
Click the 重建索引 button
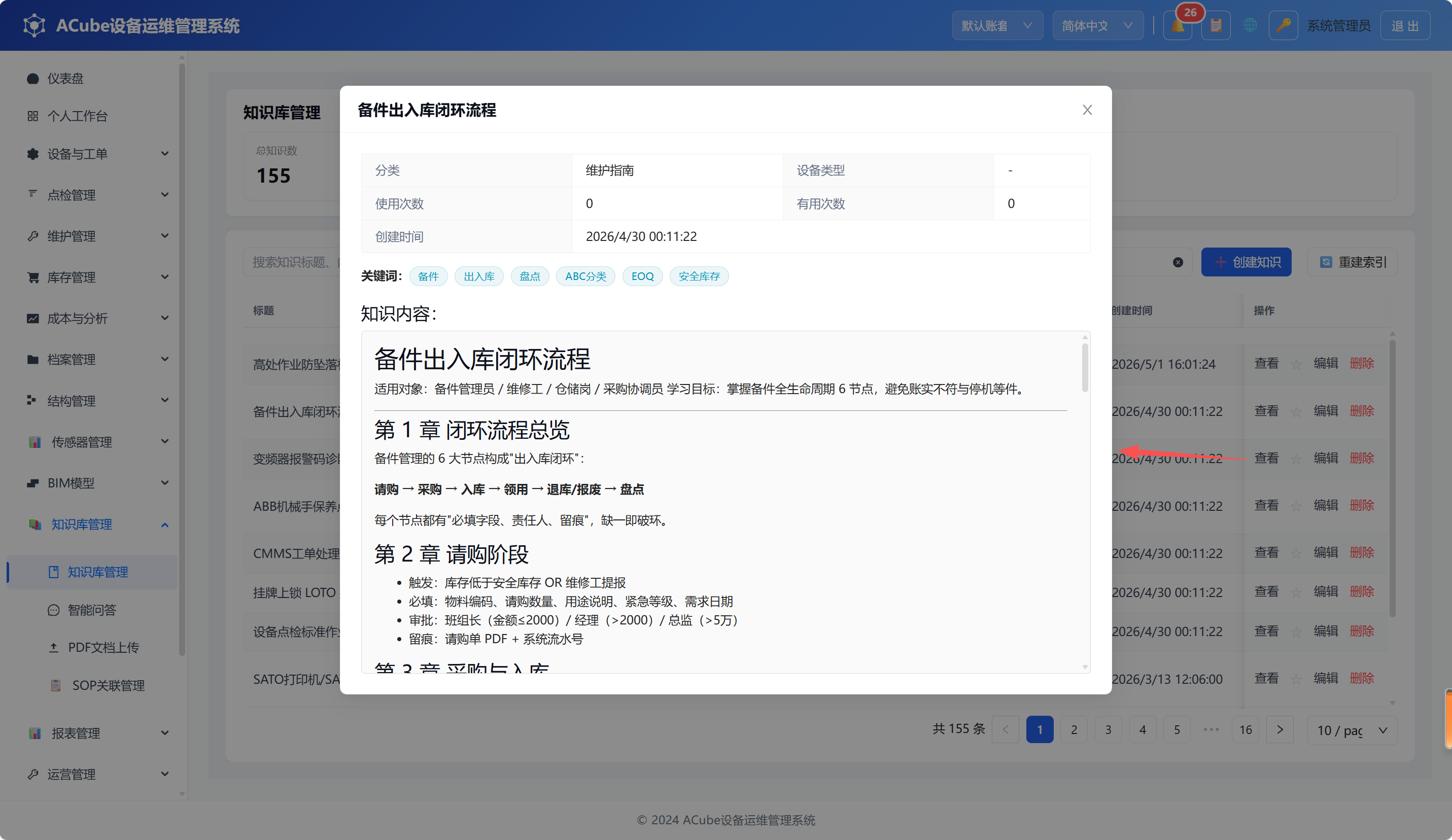tap(1352, 262)
